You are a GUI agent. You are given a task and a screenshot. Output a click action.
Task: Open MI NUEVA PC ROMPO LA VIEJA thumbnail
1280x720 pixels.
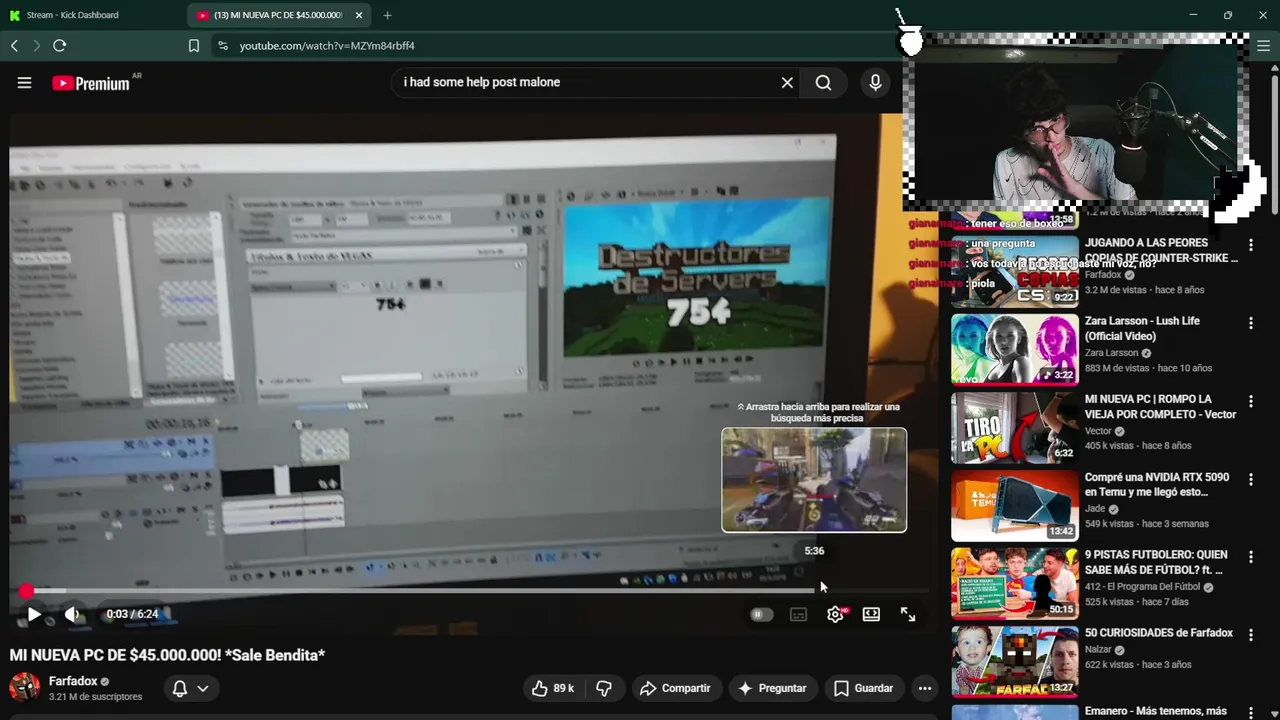pyautogui.click(x=1015, y=428)
